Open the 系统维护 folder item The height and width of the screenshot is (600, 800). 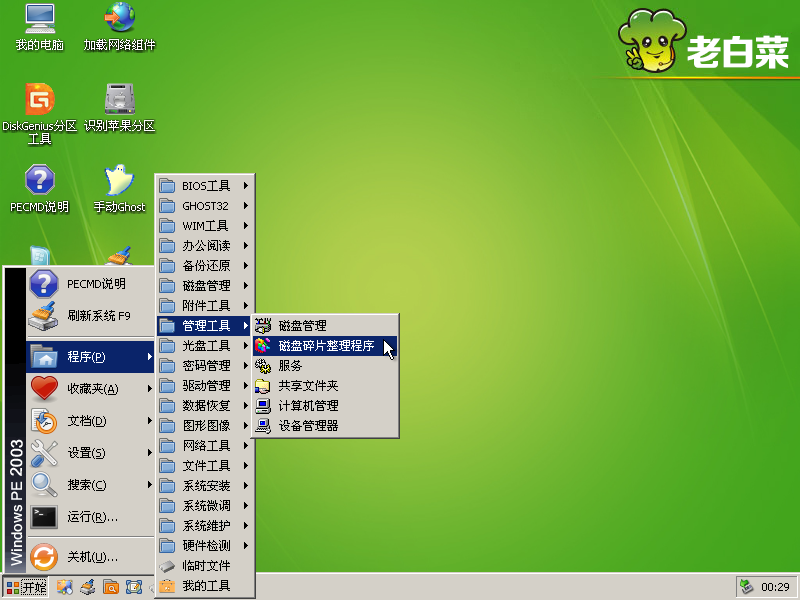(205, 526)
